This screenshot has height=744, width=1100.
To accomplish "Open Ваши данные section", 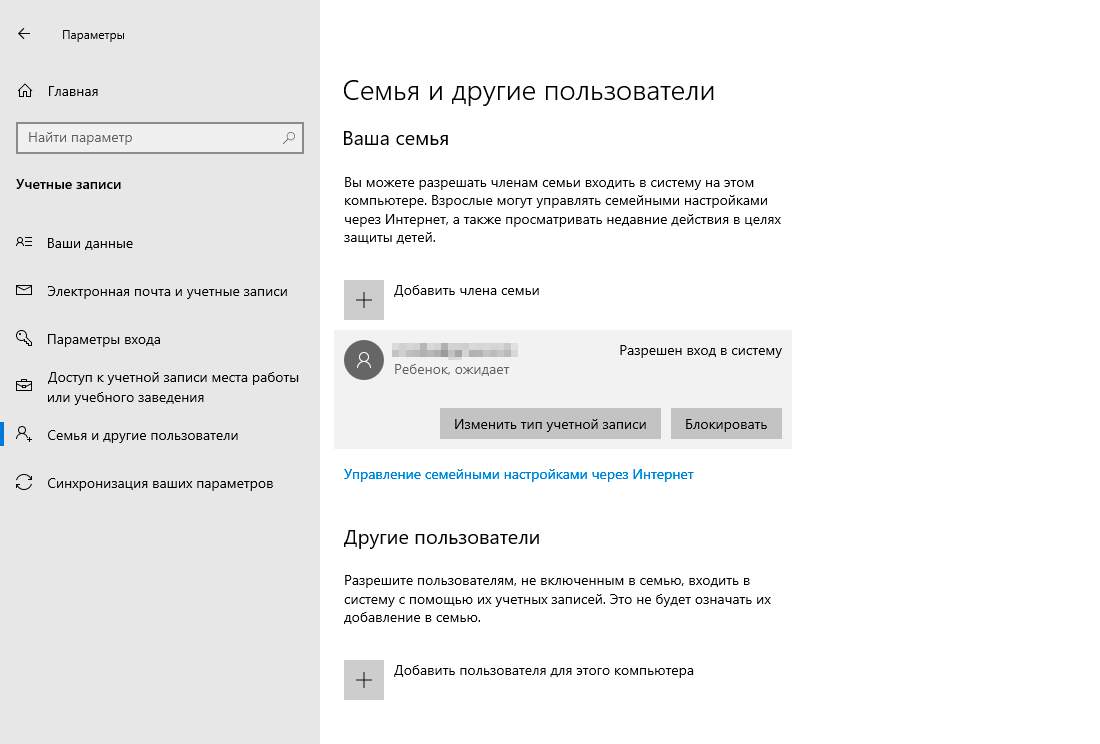I will 90,243.
